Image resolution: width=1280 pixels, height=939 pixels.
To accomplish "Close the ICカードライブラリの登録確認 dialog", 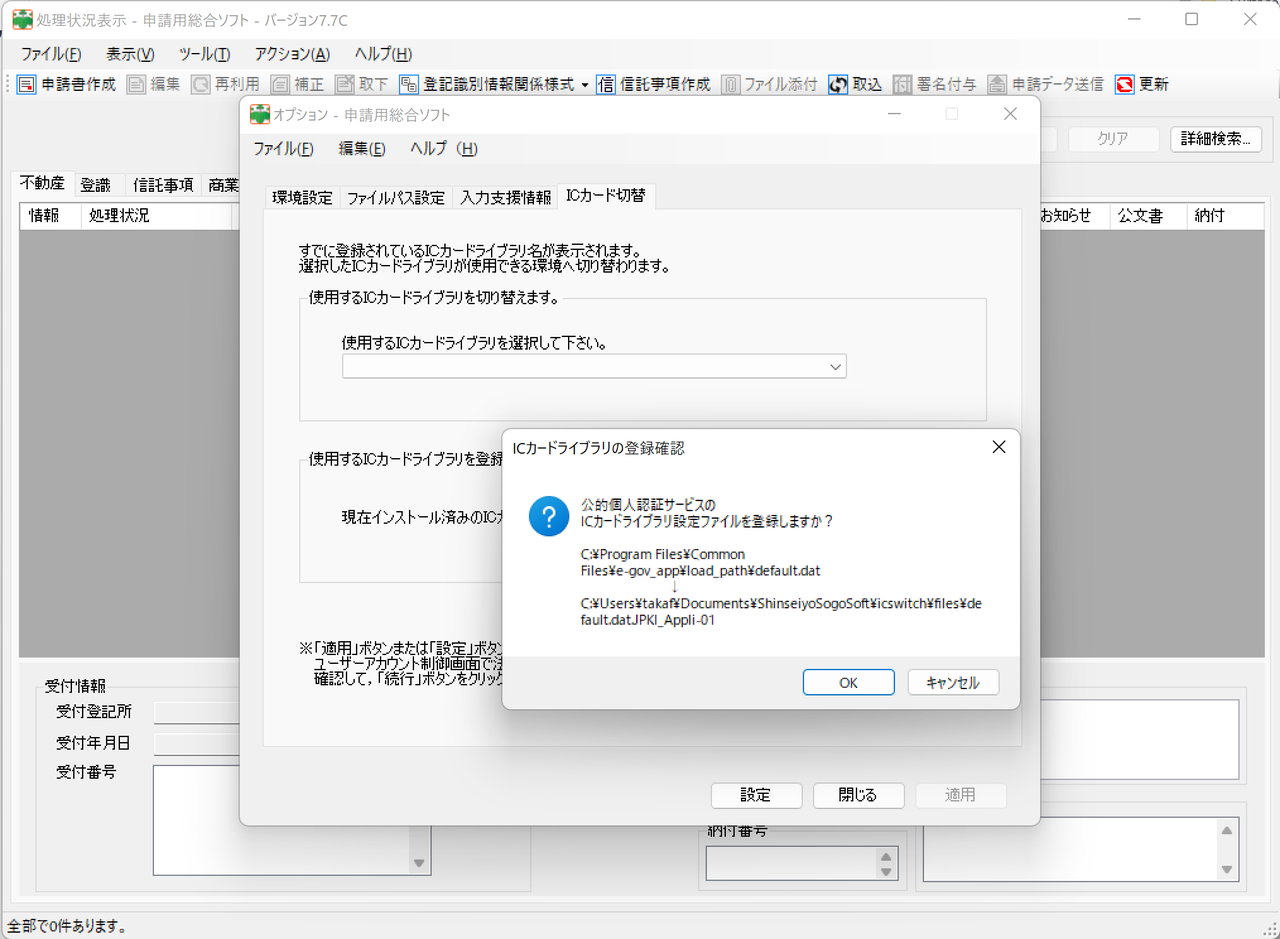I will (x=998, y=448).
